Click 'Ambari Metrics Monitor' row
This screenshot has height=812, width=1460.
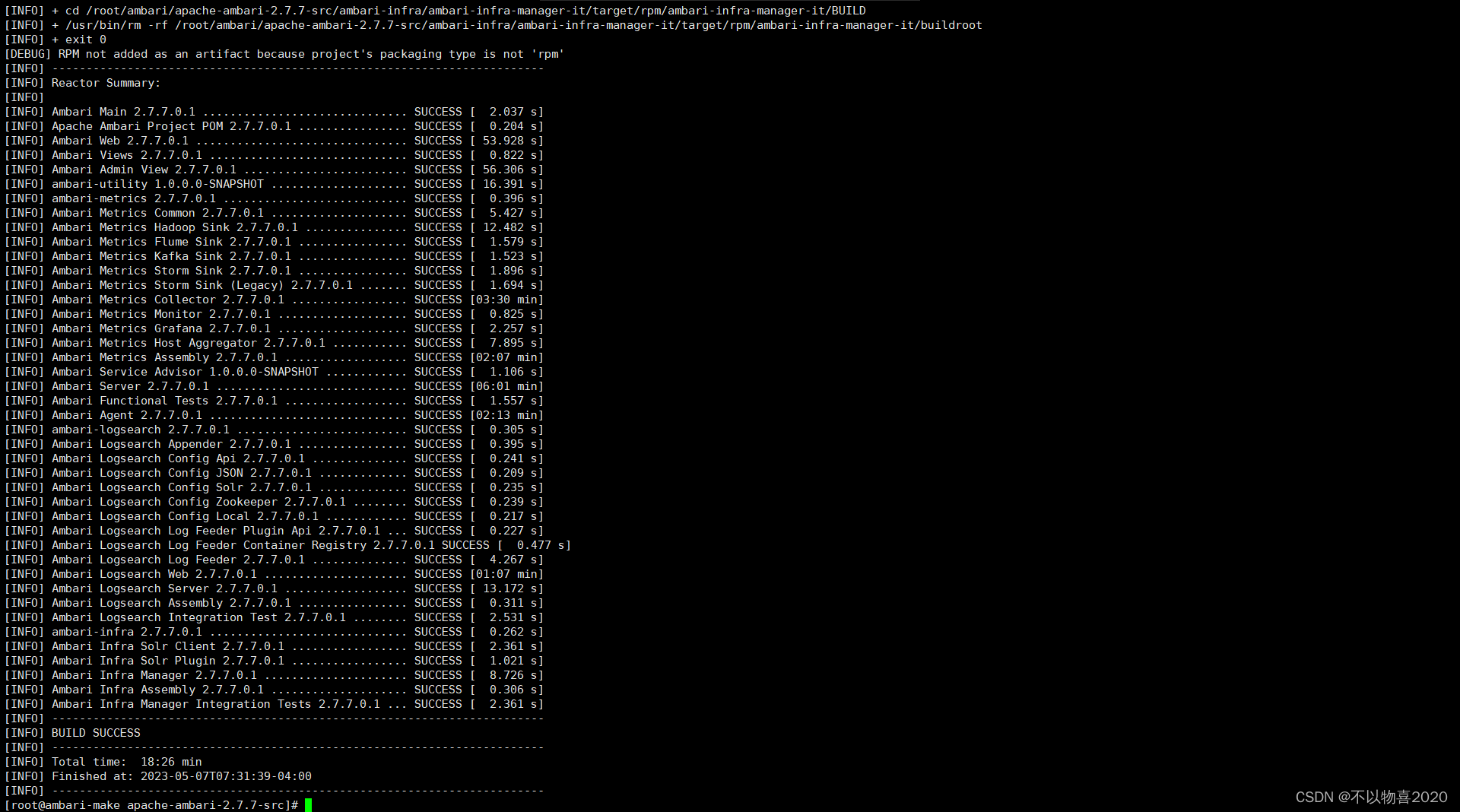tap(275, 314)
